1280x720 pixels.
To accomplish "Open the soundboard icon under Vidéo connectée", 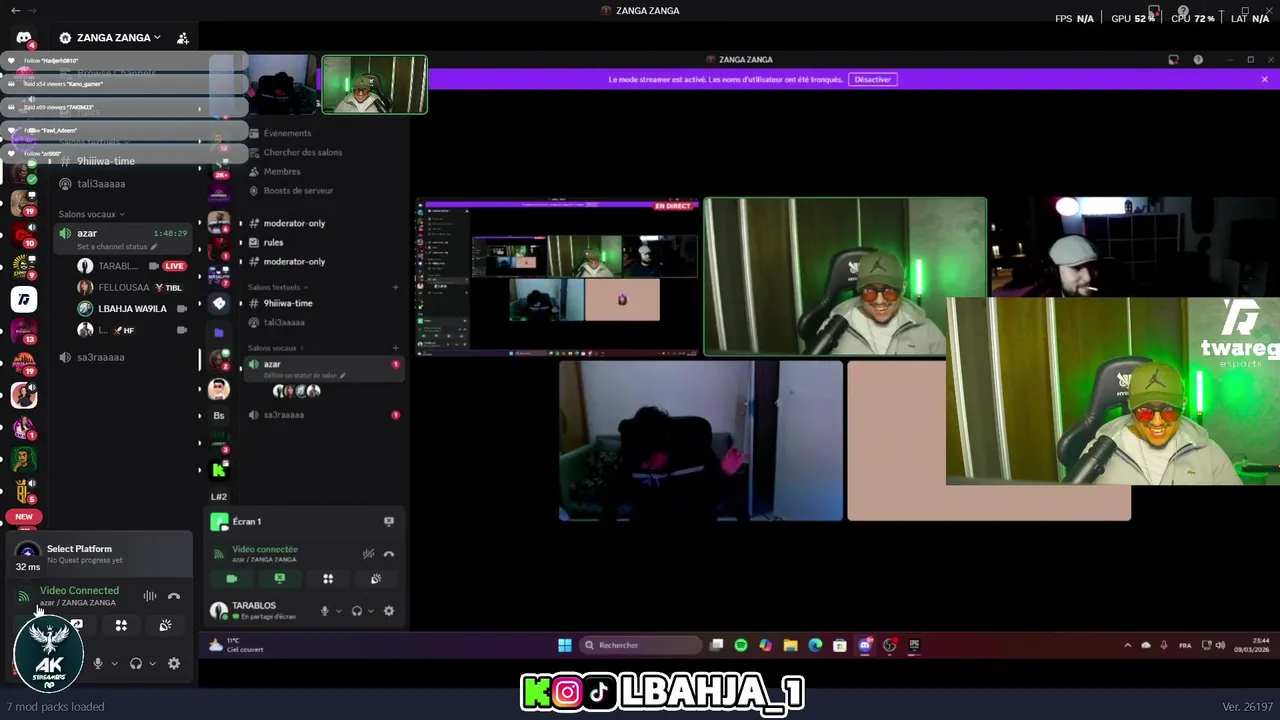I will (x=376, y=579).
